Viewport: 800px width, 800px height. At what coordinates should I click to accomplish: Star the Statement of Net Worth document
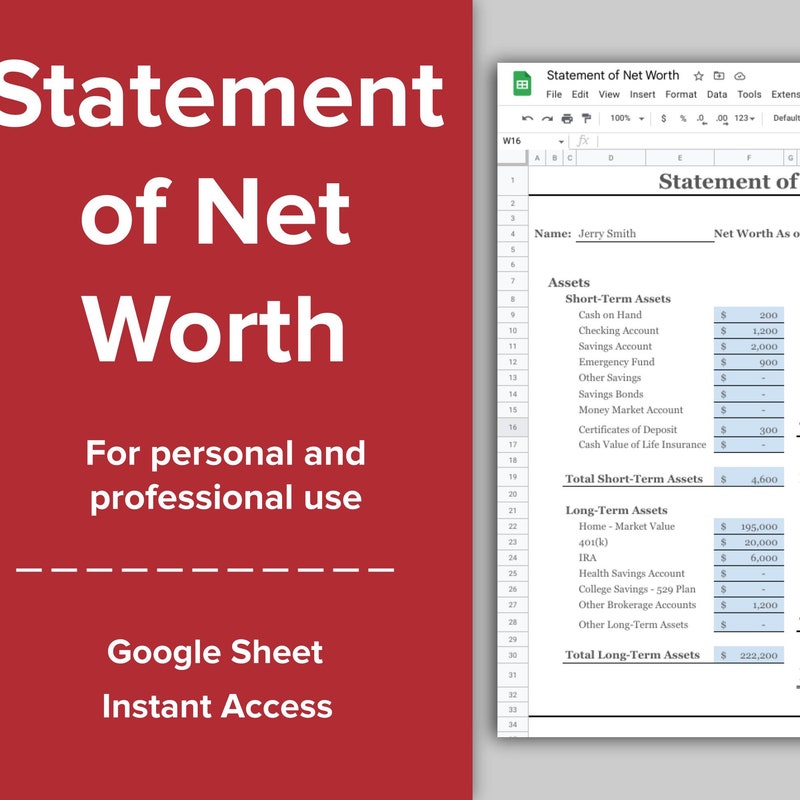pos(698,76)
